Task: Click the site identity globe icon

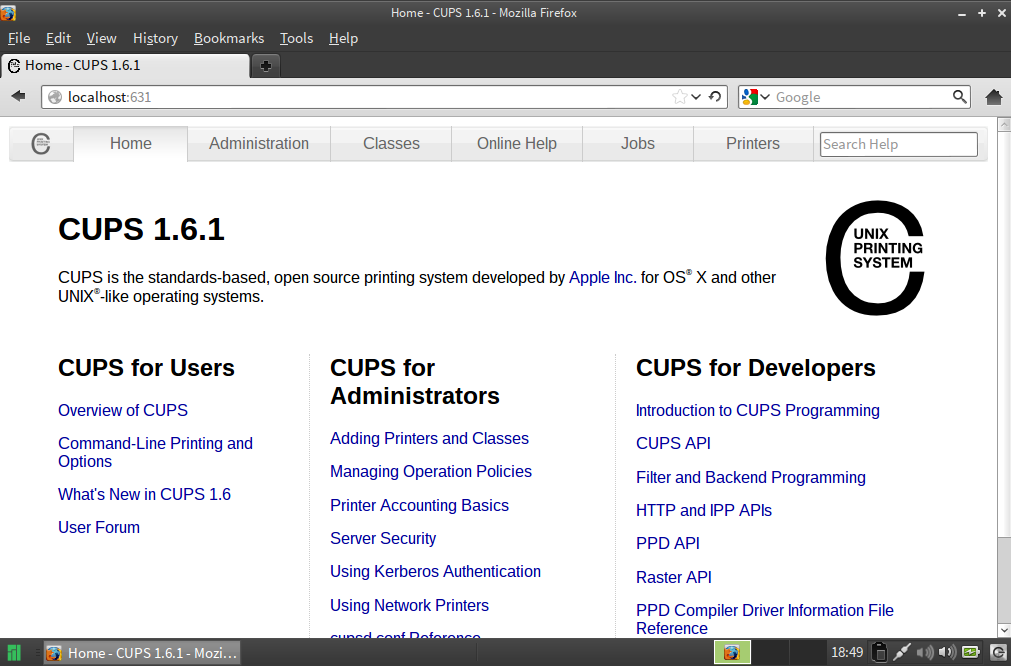Action: coord(55,97)
